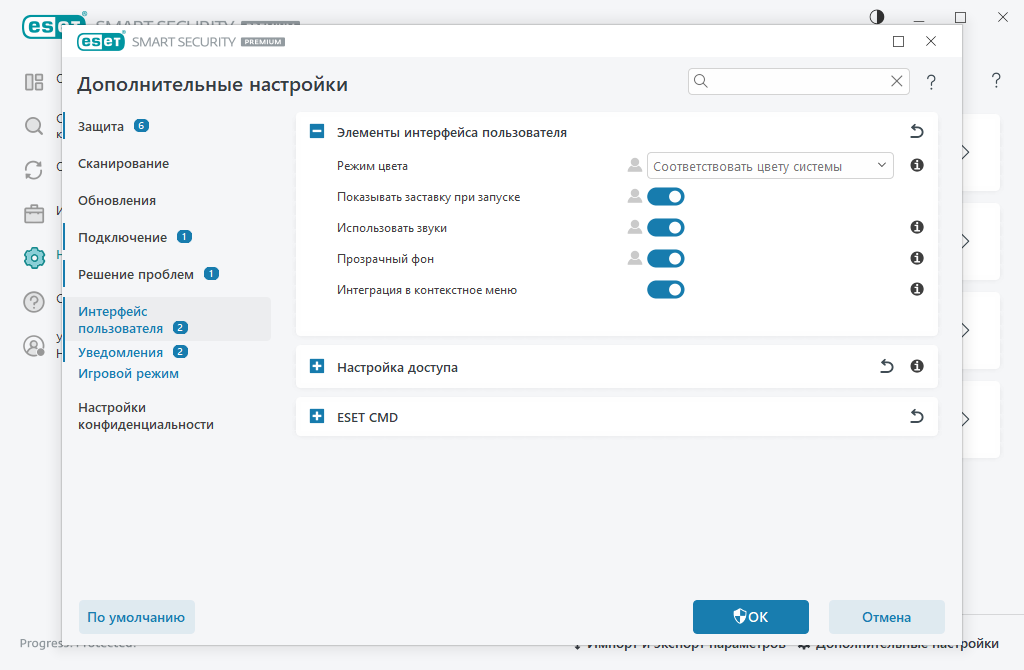Click user icon beside Прозрачный фон
The image size is (1024, 670).
(x=635, y=258)
